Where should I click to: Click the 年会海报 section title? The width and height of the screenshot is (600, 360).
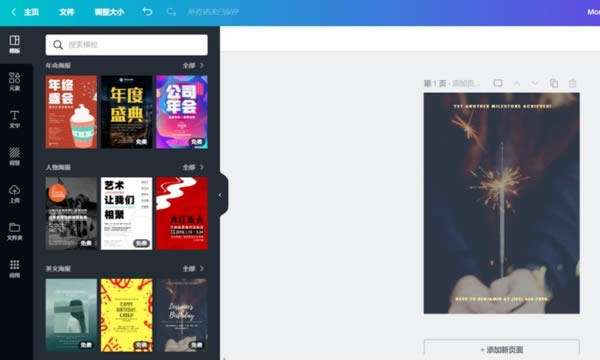tap(58, 65)
